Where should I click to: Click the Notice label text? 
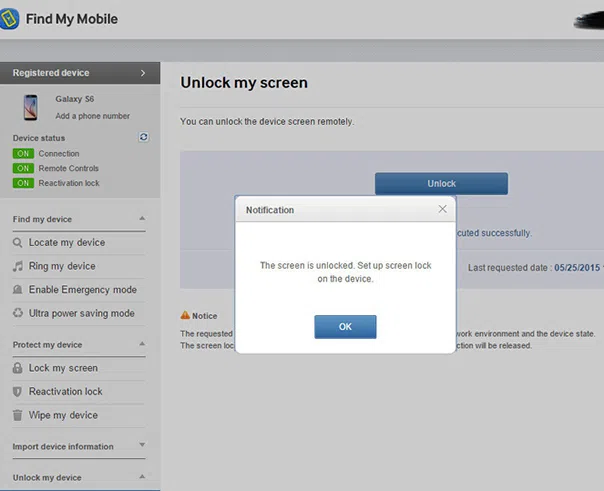205,316
